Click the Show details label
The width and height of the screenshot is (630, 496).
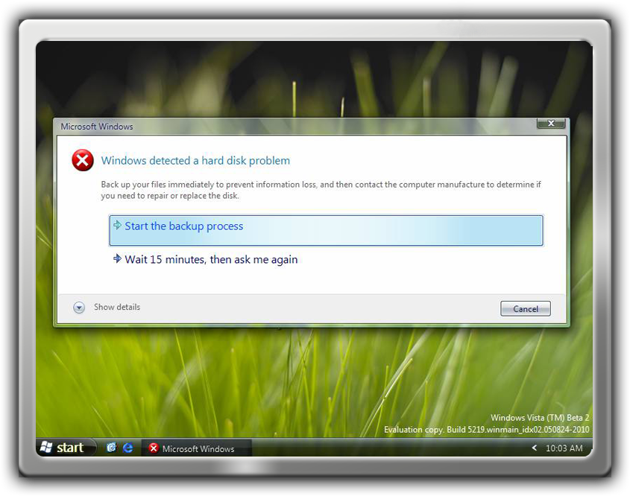click(x=117, y=307)
